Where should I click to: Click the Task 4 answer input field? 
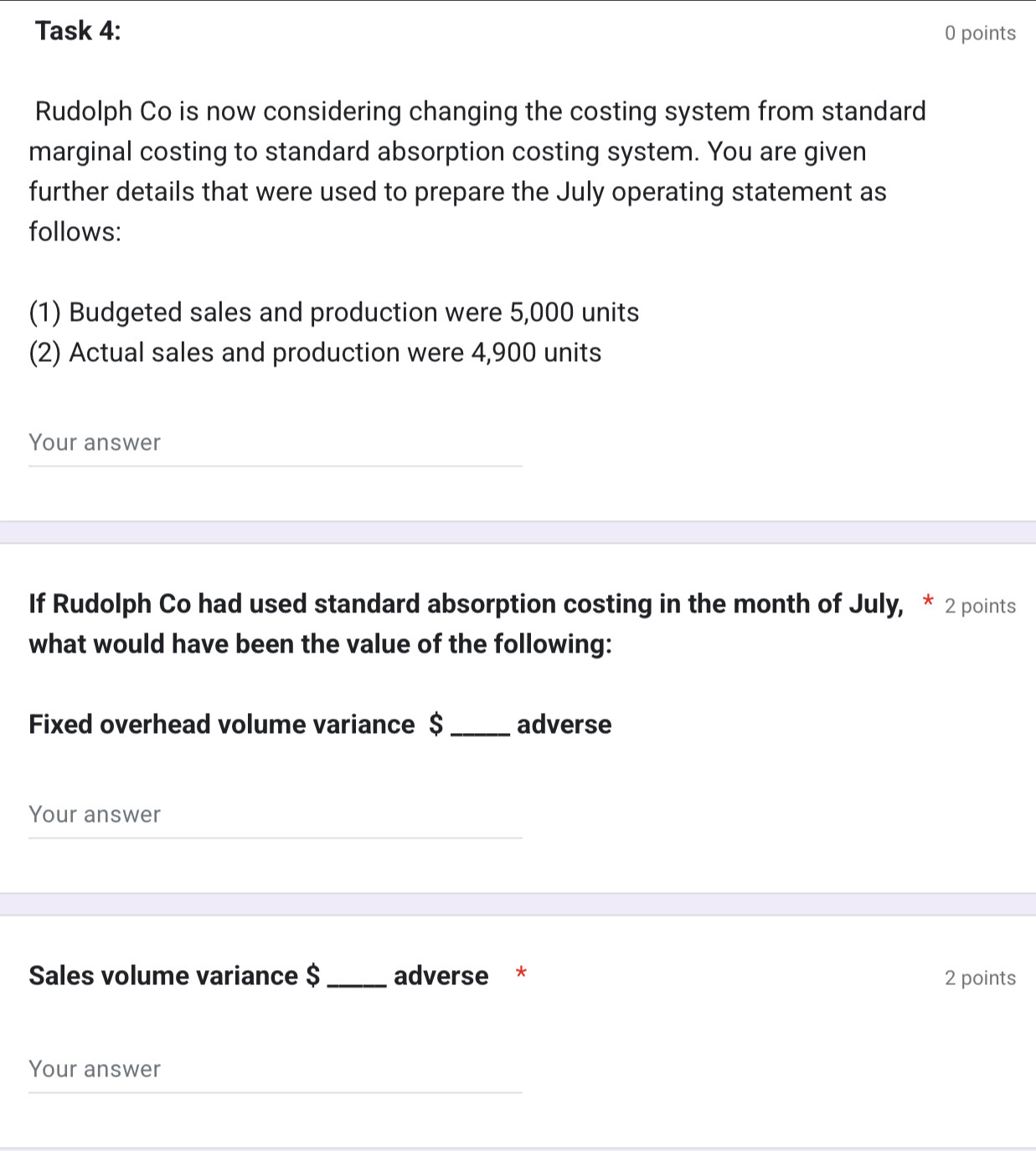(x=275, y=442)
